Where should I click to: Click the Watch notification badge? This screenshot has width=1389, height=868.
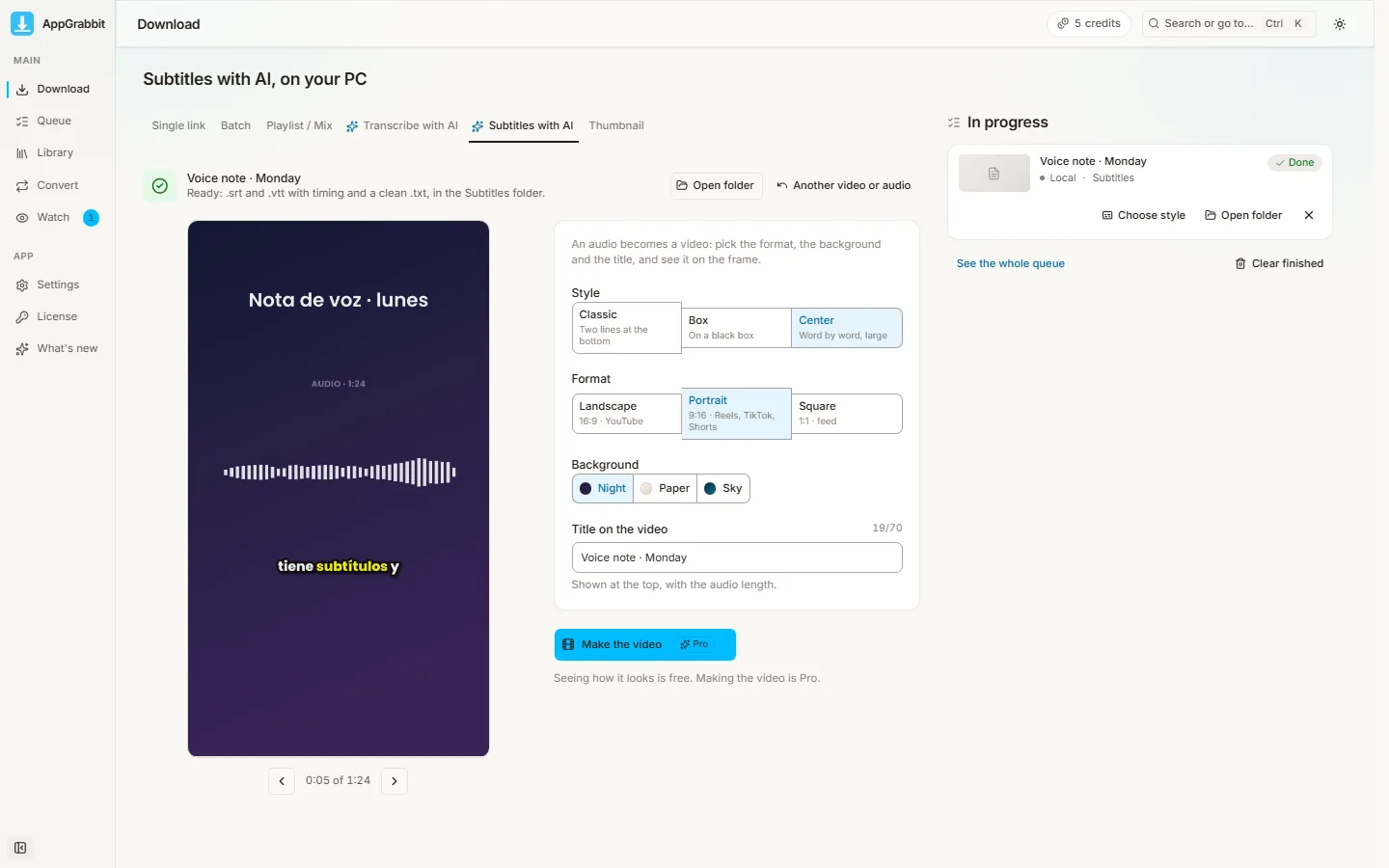[91, 218]
